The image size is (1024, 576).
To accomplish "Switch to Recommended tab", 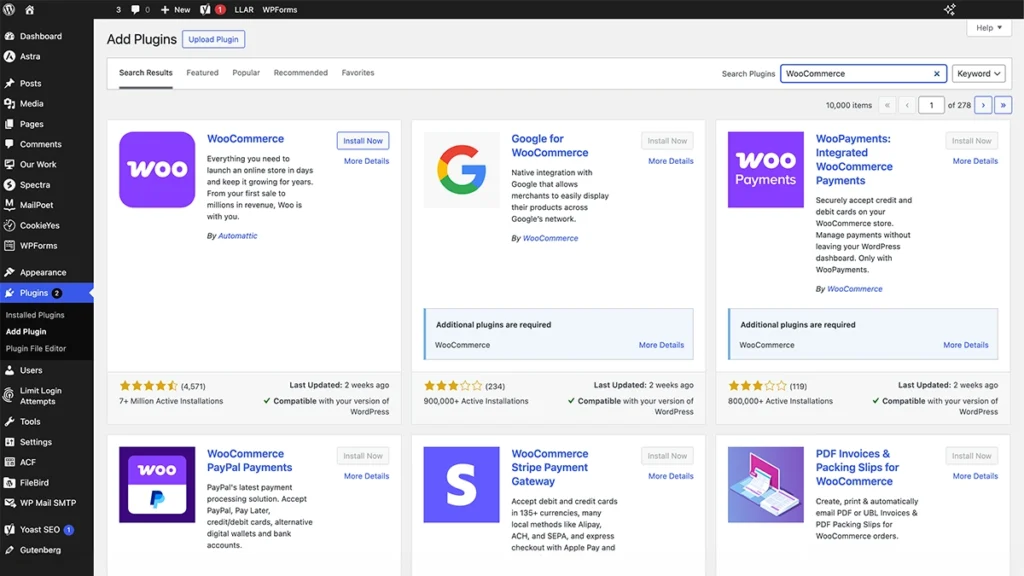I will (x=300, y=72).
